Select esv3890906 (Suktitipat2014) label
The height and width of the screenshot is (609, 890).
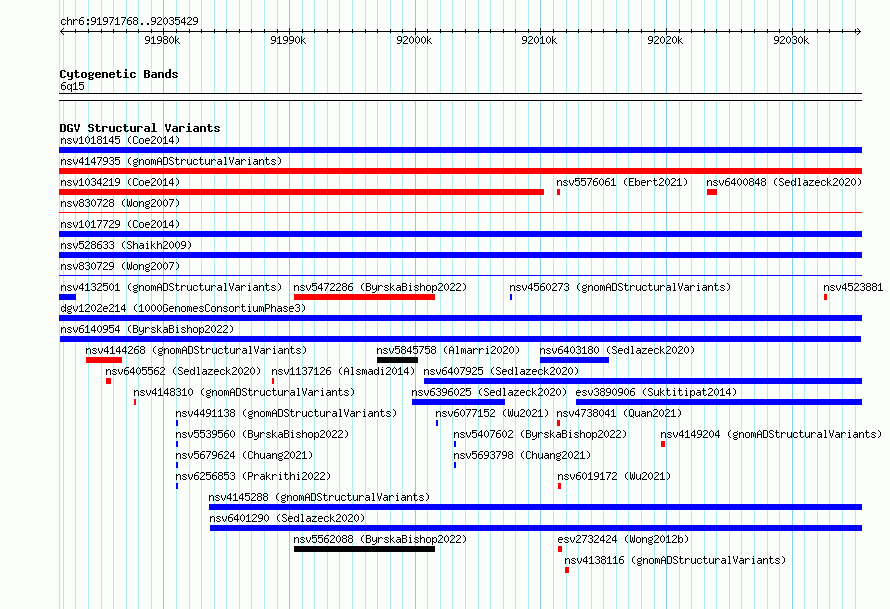tap(656, 392)
